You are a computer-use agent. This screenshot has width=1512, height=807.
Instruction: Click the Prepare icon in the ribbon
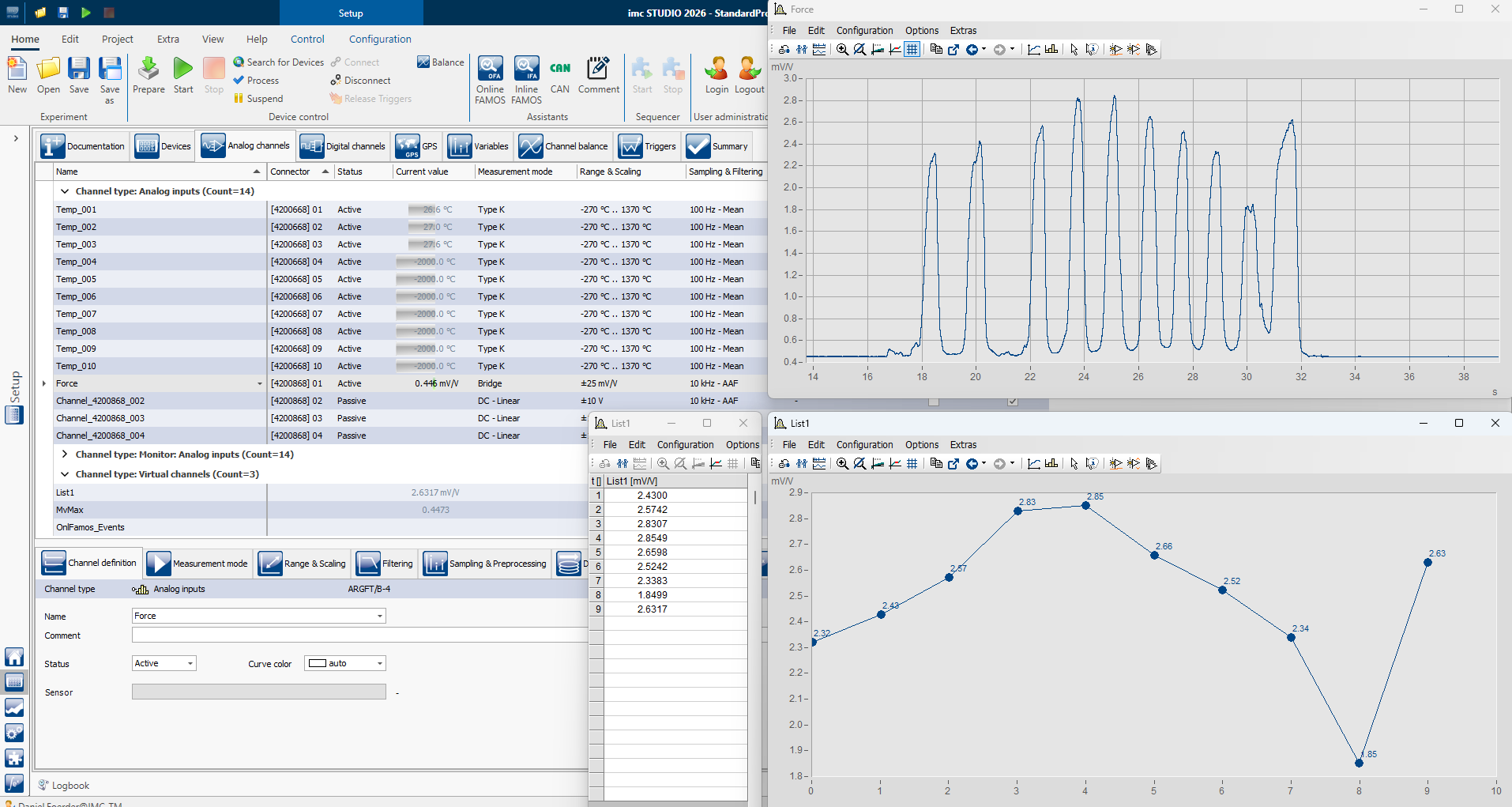149,75
